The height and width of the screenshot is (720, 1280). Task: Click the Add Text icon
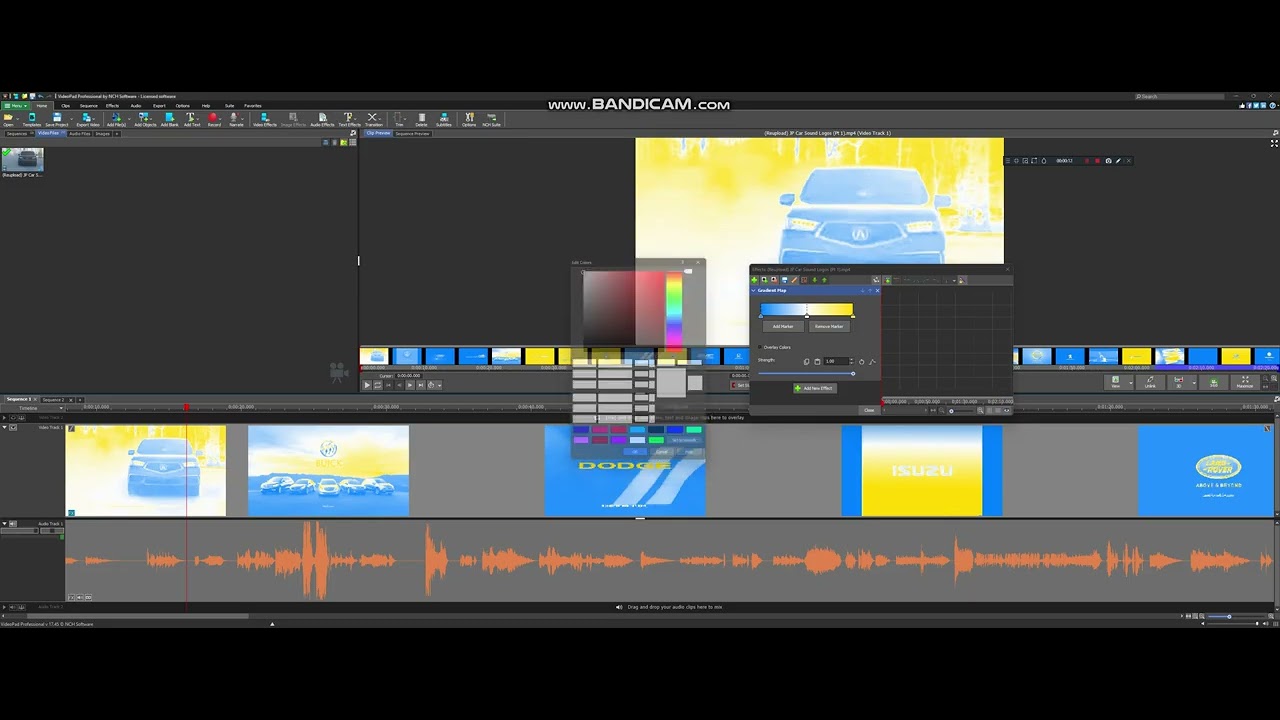(x=191, y=118)
